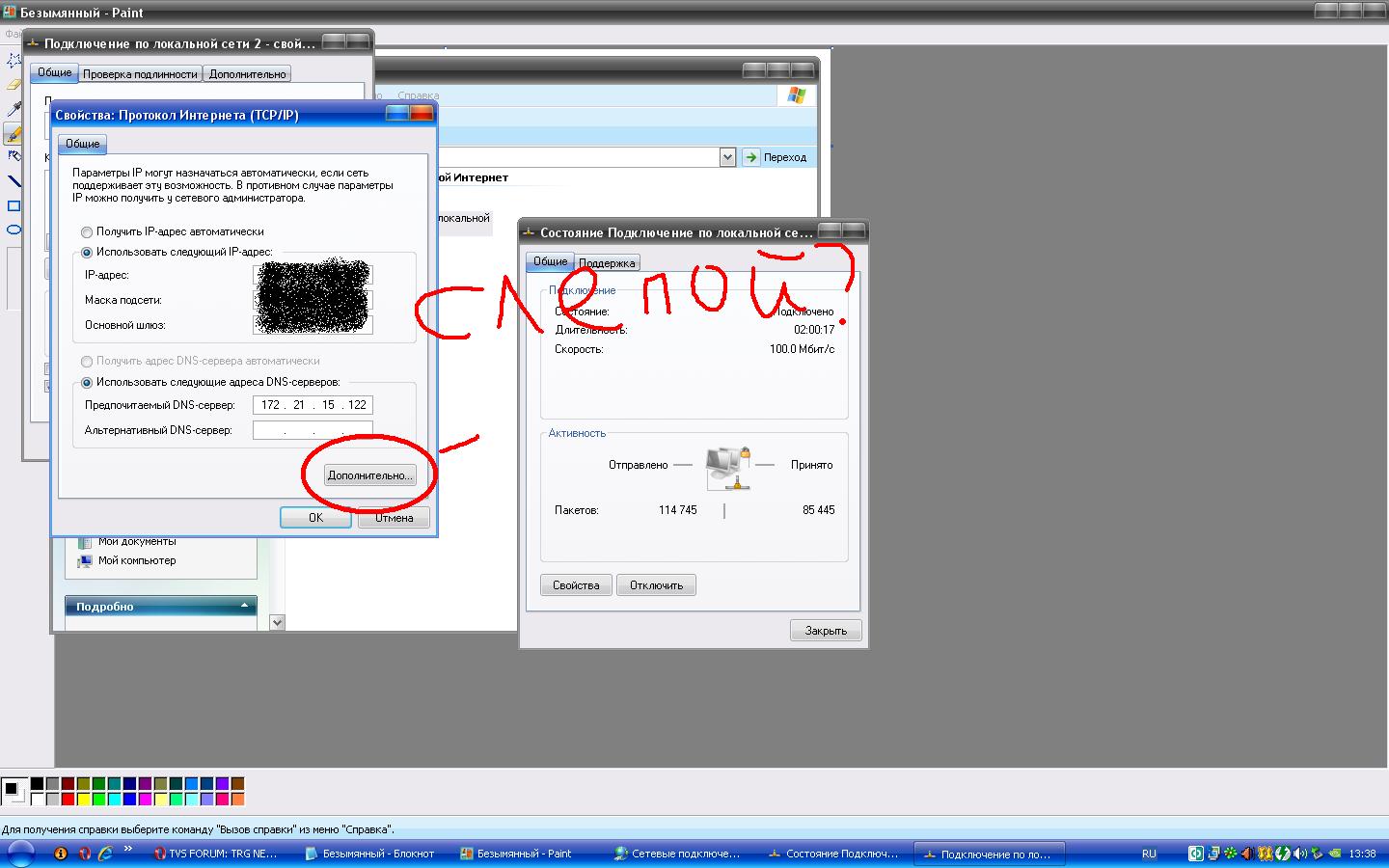
Task: Click the 'Предпочитаемый DNS-сервер' address field
Action: (313, 405)
